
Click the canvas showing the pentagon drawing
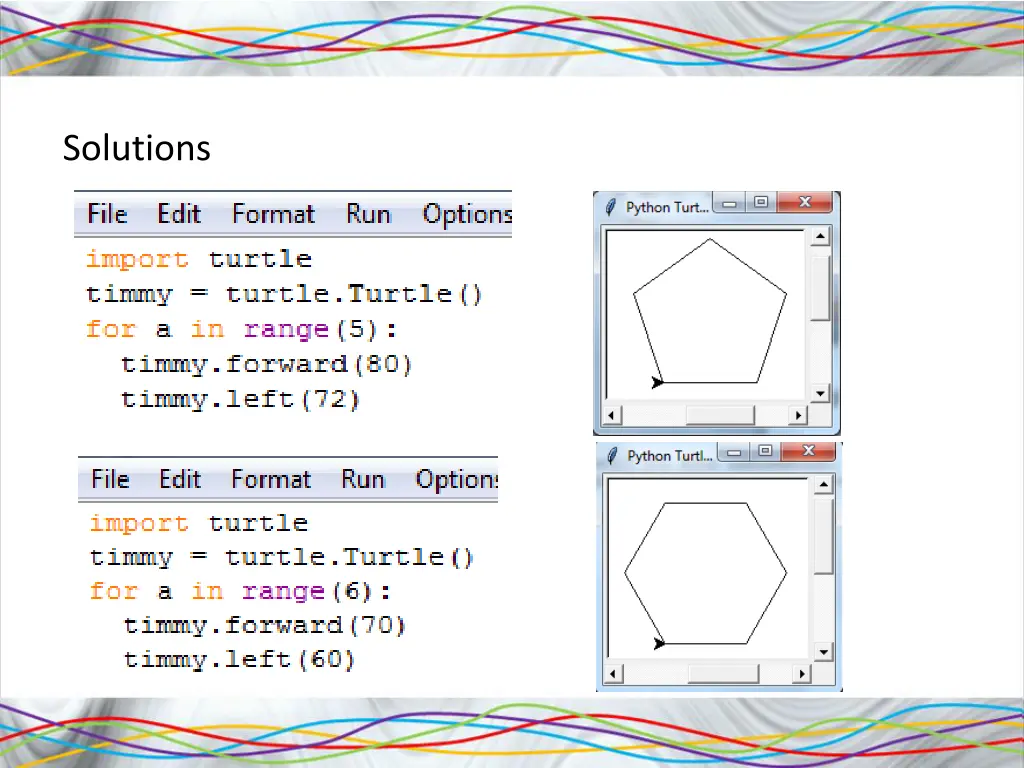tap(706, 314)
